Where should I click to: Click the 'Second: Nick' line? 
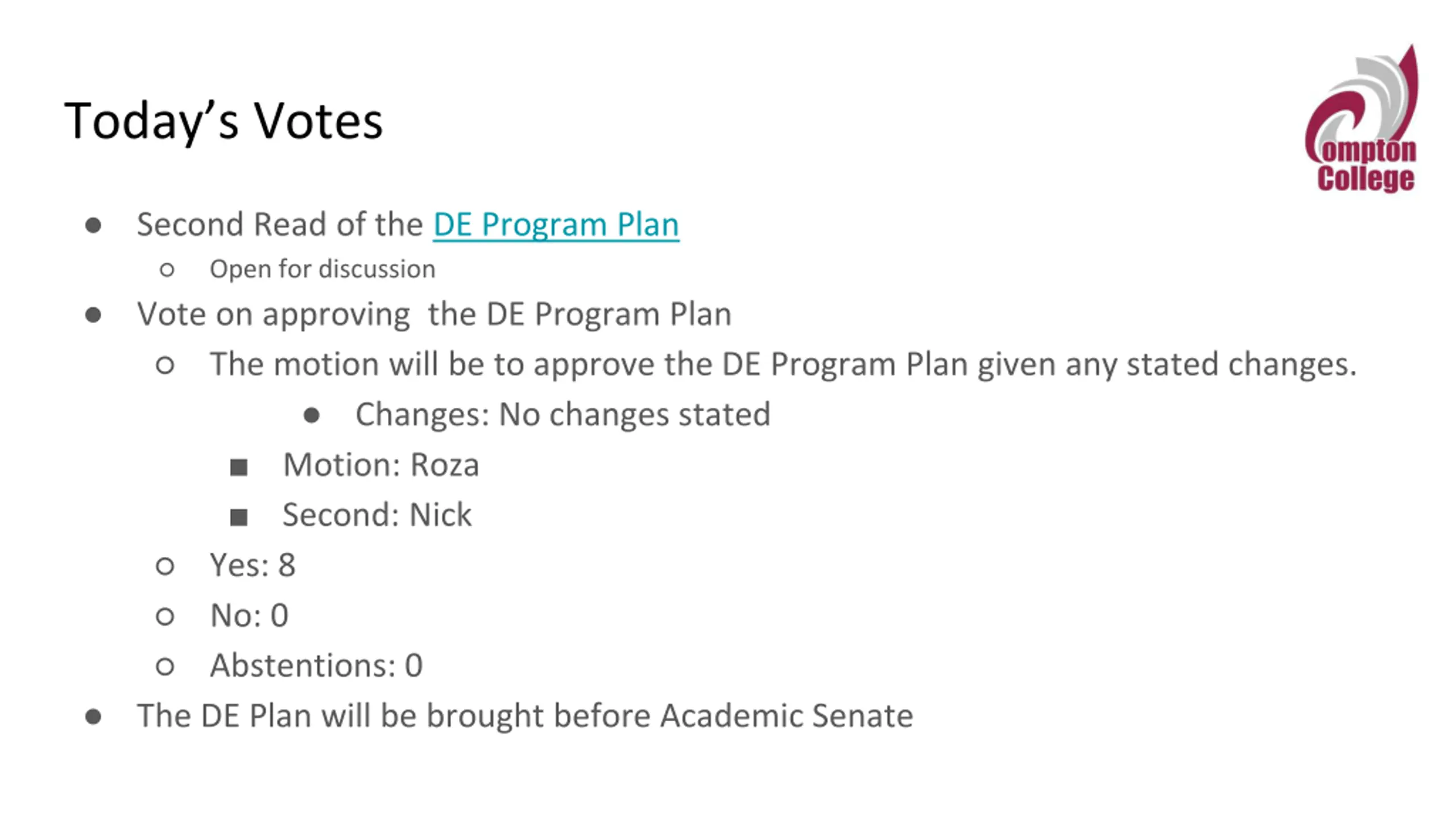coord(377,515)
